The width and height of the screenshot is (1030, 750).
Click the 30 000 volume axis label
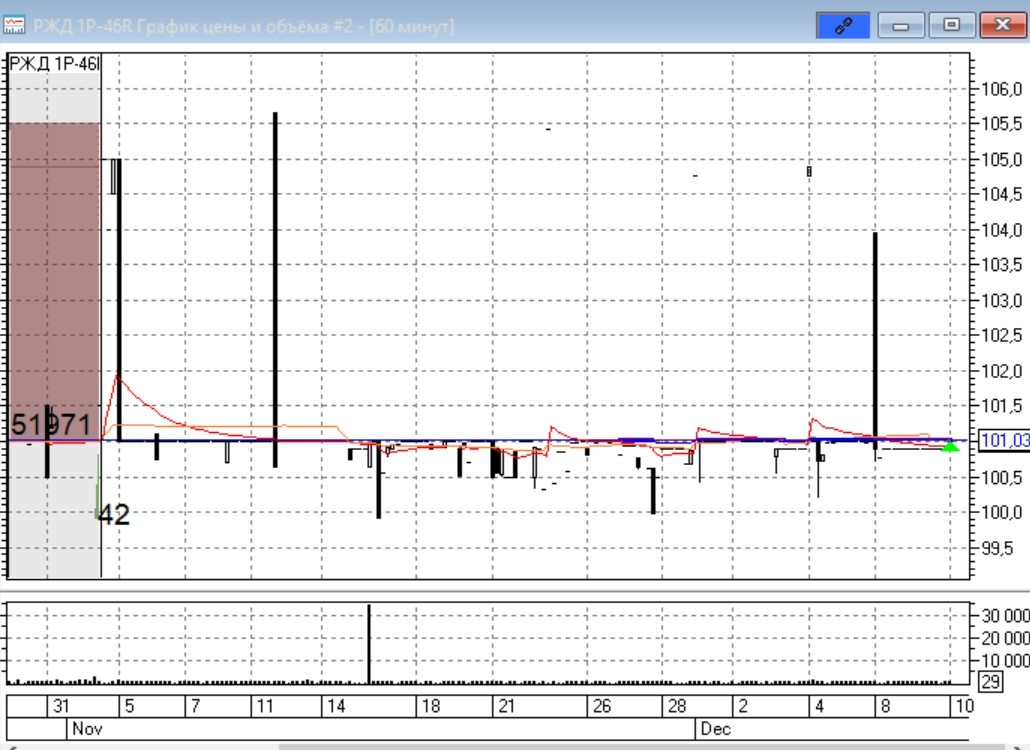point(1005,616)
